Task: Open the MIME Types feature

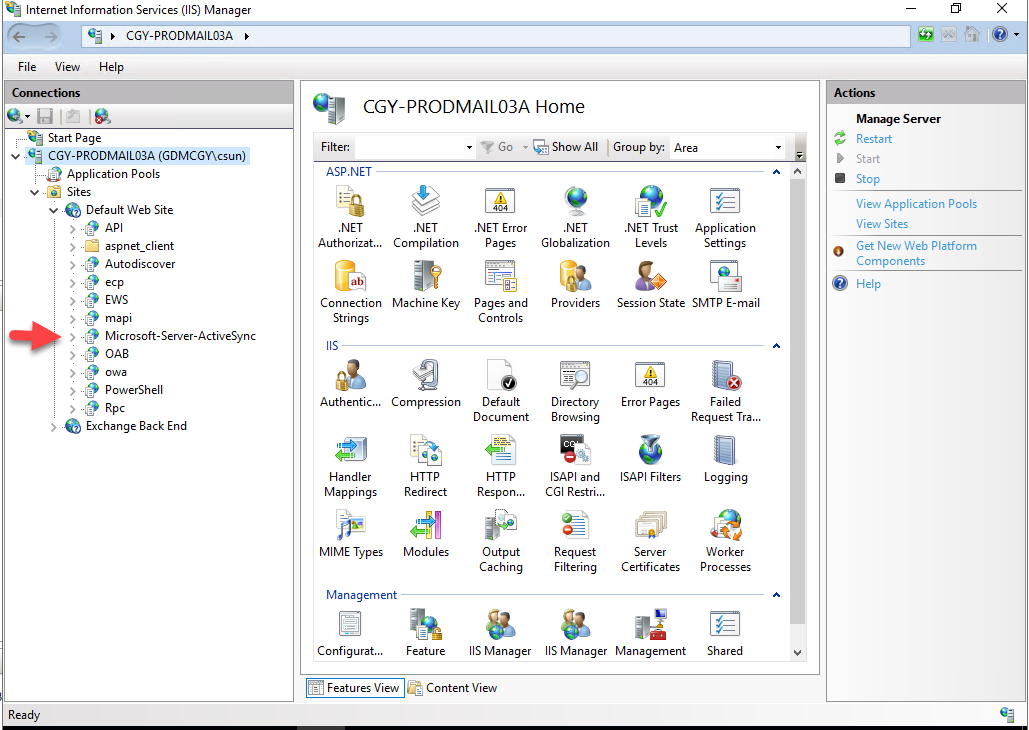Action: [350, 534]
